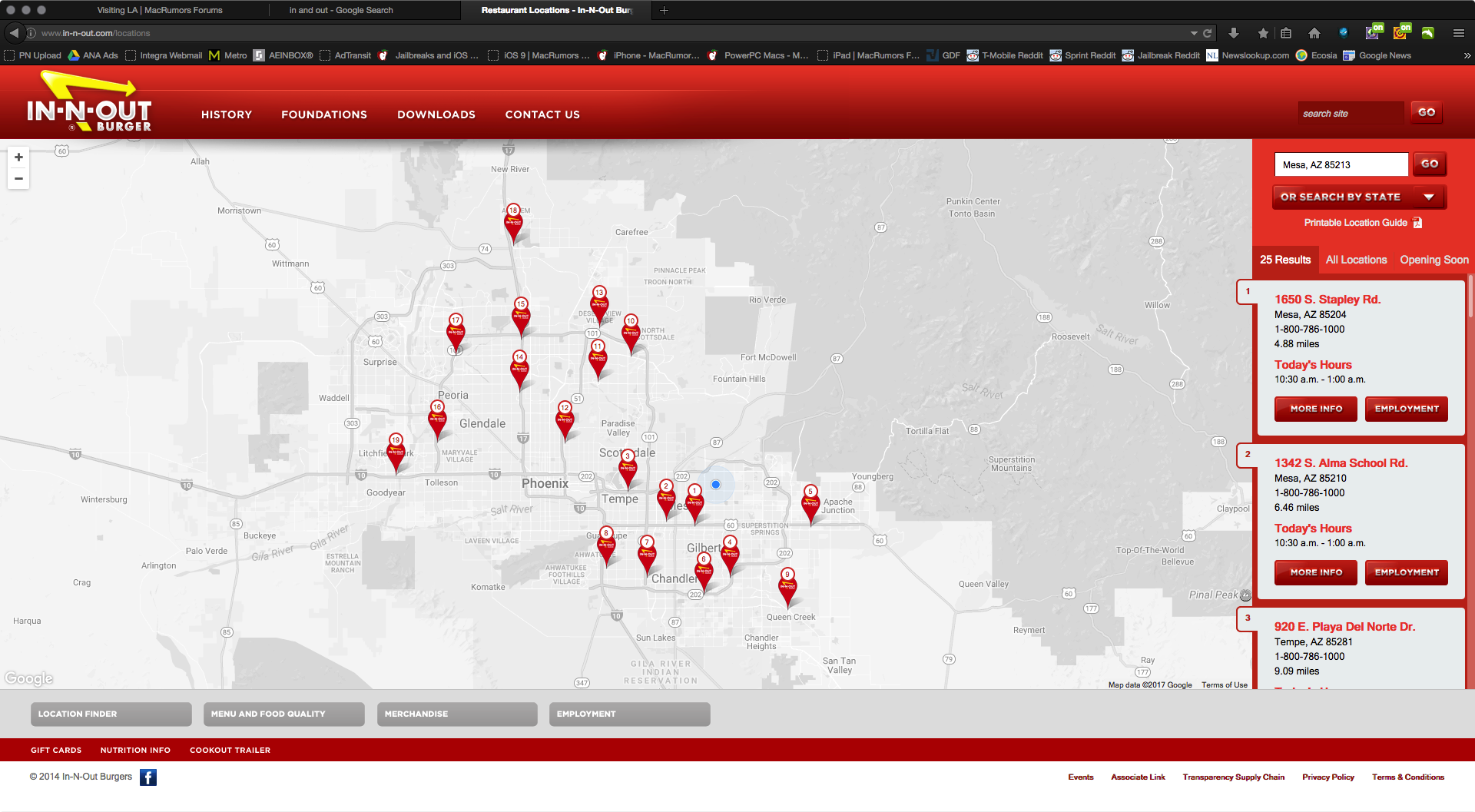Click the In-N-Out Burger logo

[89, 102]
